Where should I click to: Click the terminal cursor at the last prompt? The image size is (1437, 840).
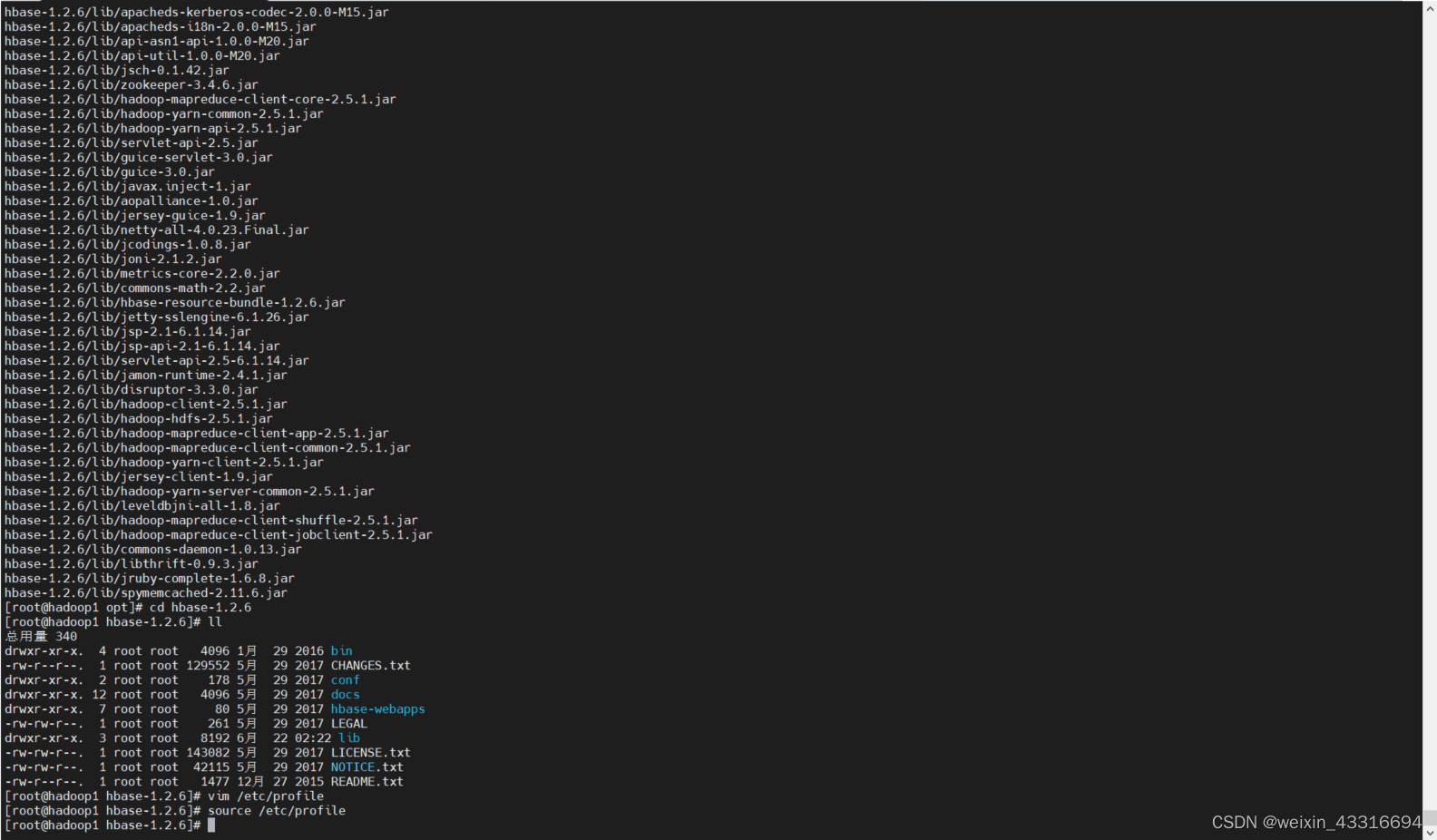pyautogui.click(x=211, y=825)
